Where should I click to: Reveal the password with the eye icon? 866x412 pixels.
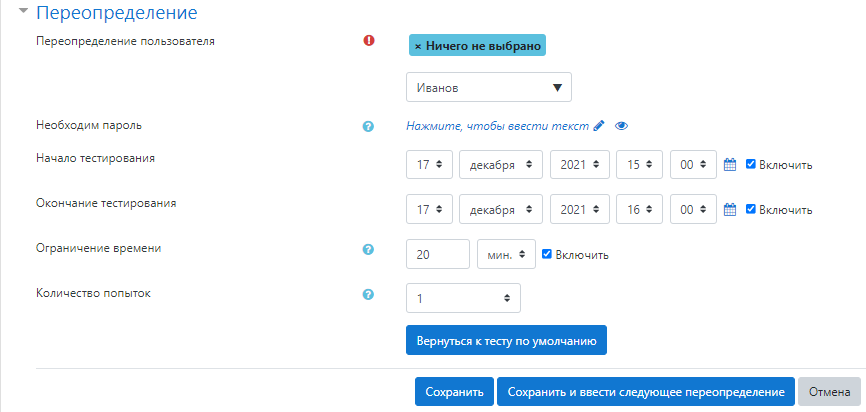click(621, 126)
